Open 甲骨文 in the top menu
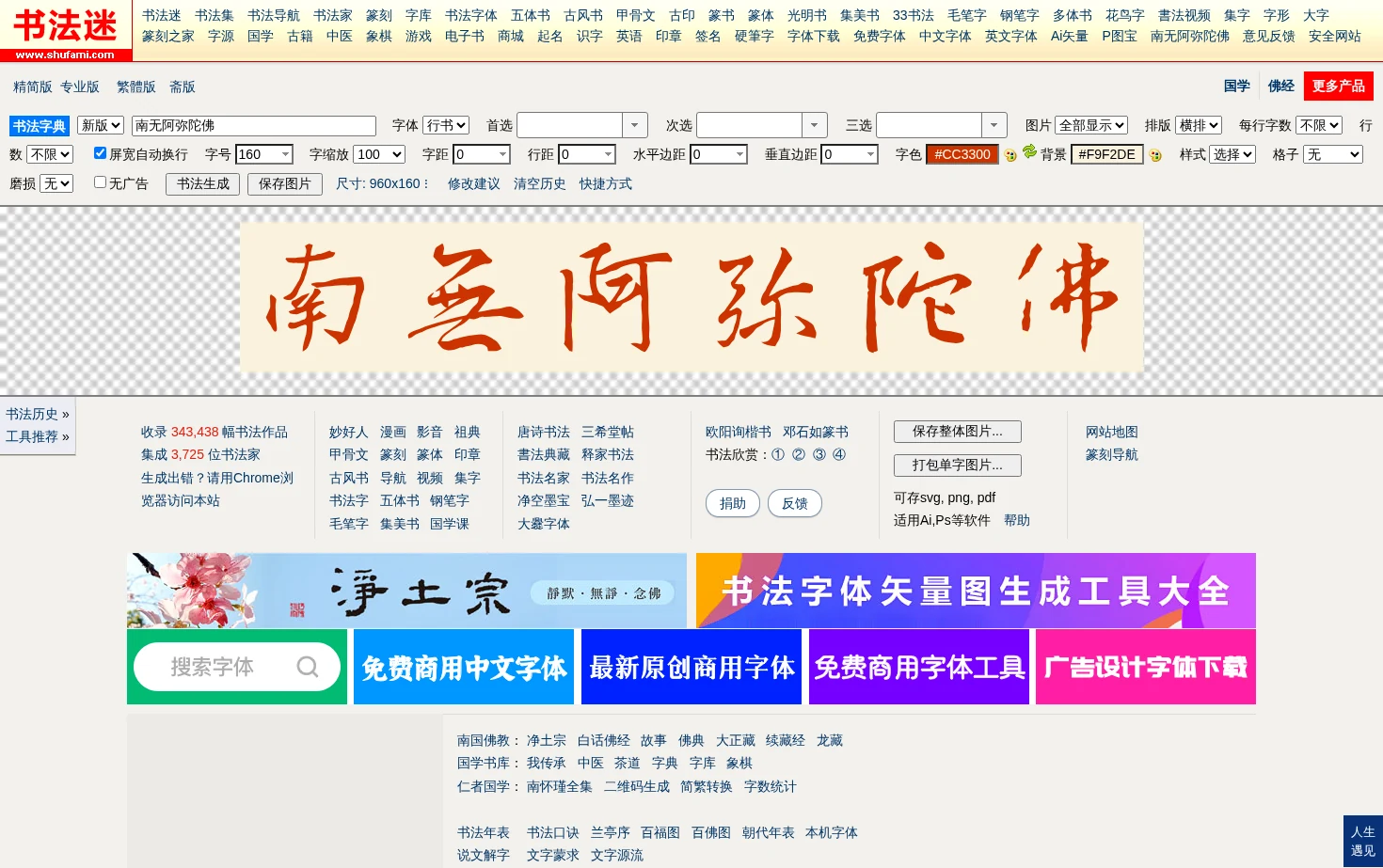 pos(636,15)
